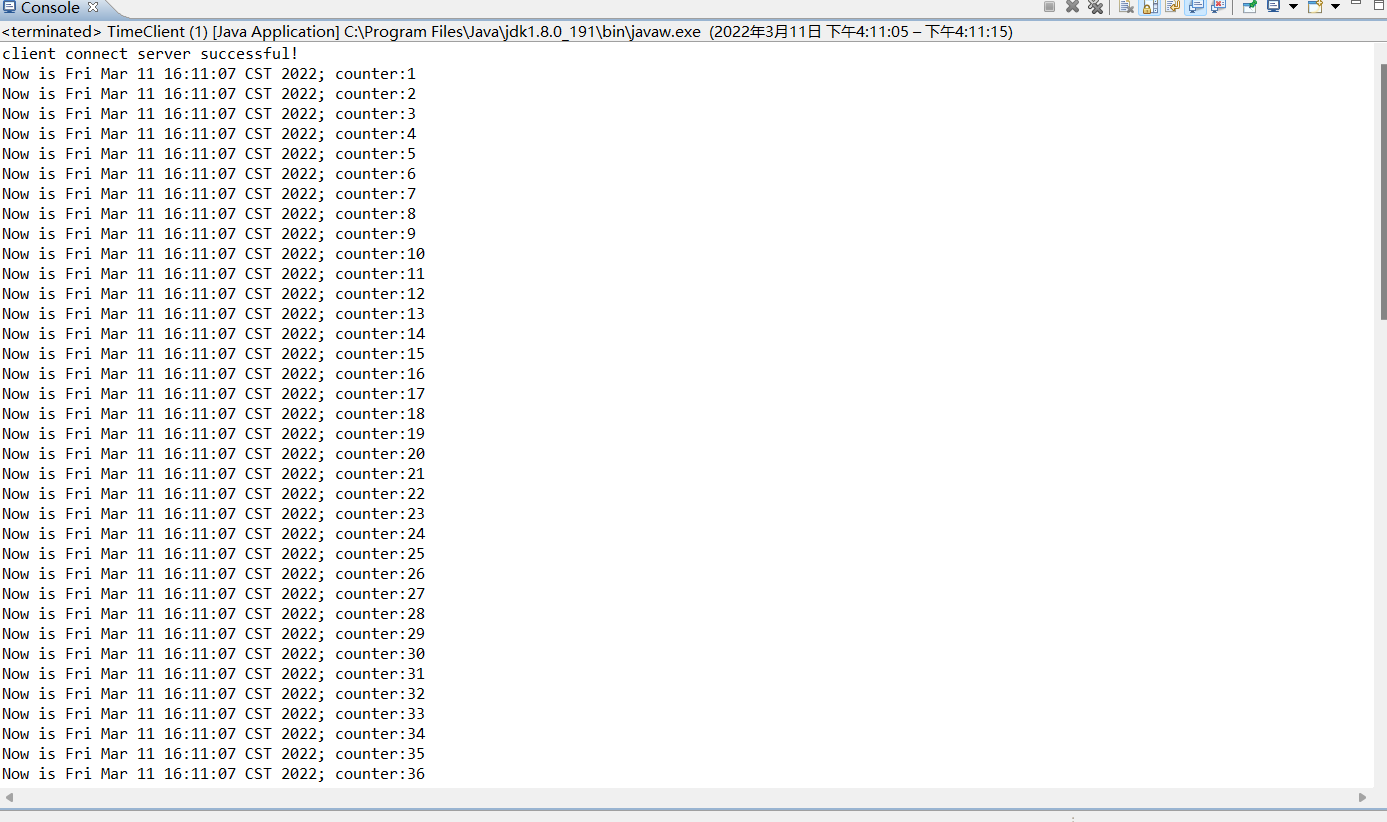Click the output line ending with counter:23

coord(213,514)
